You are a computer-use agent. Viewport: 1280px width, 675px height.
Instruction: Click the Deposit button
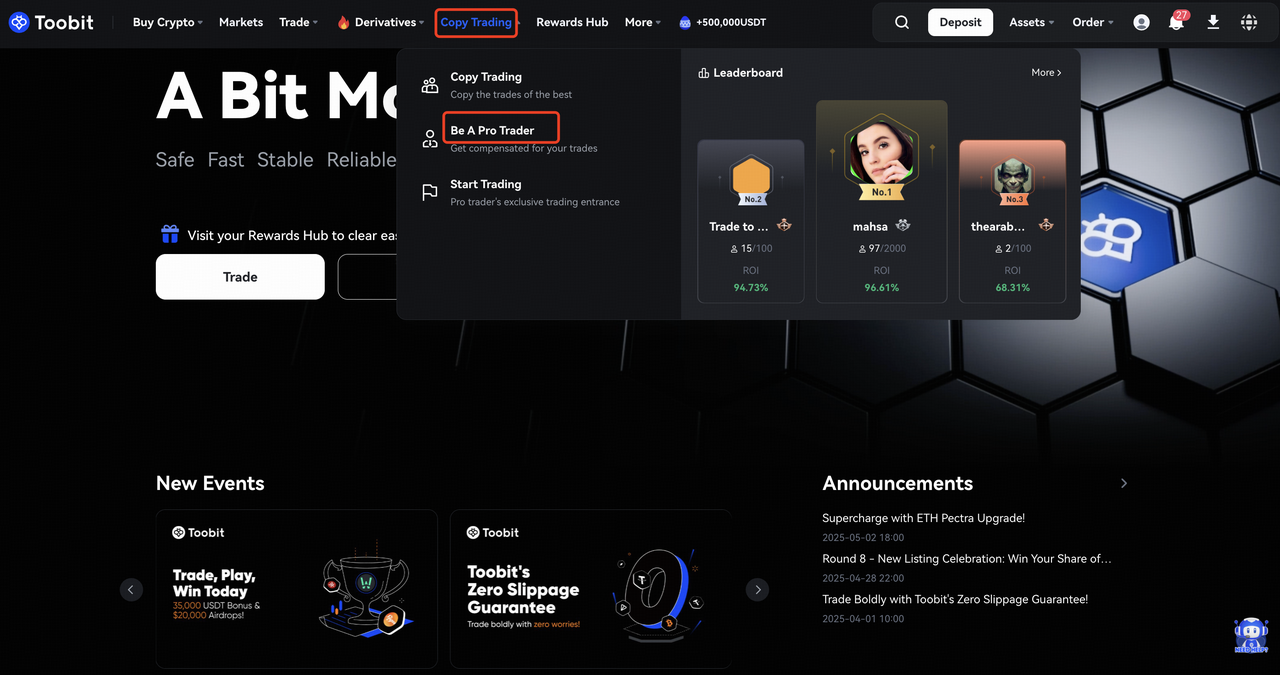click(960, 22)
